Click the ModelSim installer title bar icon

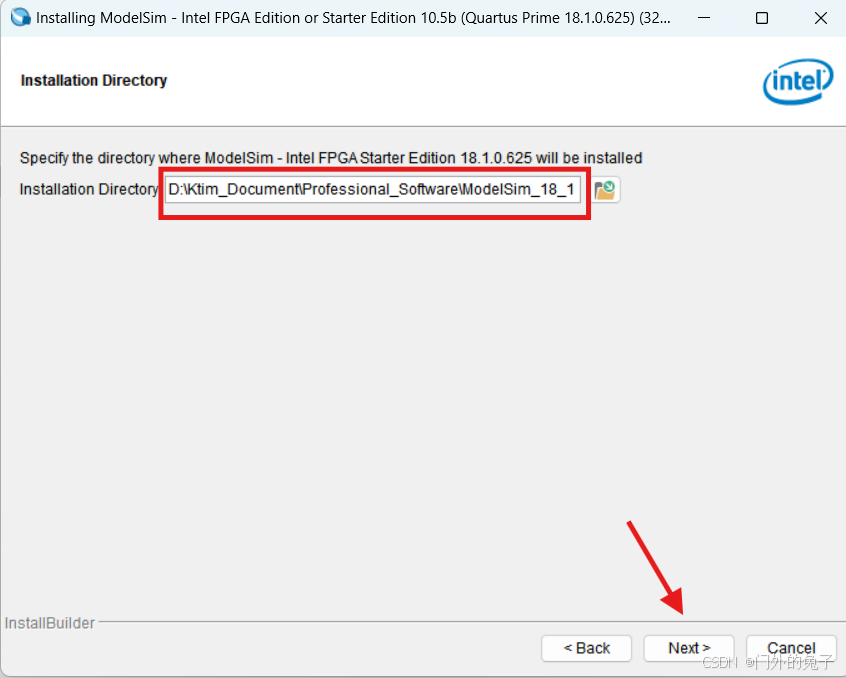(x=20, y=17)
